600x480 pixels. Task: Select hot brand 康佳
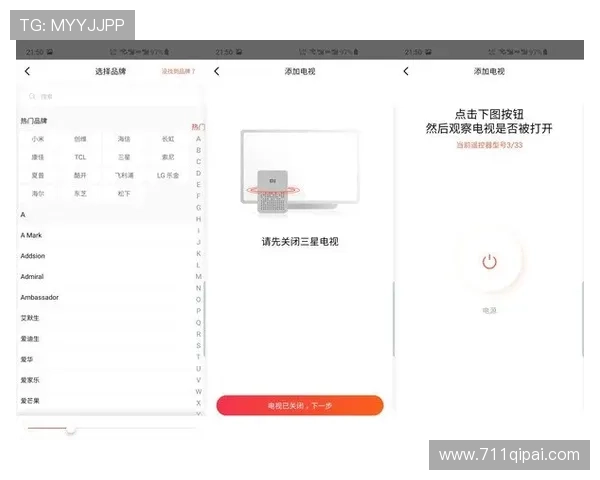(38, 157)
